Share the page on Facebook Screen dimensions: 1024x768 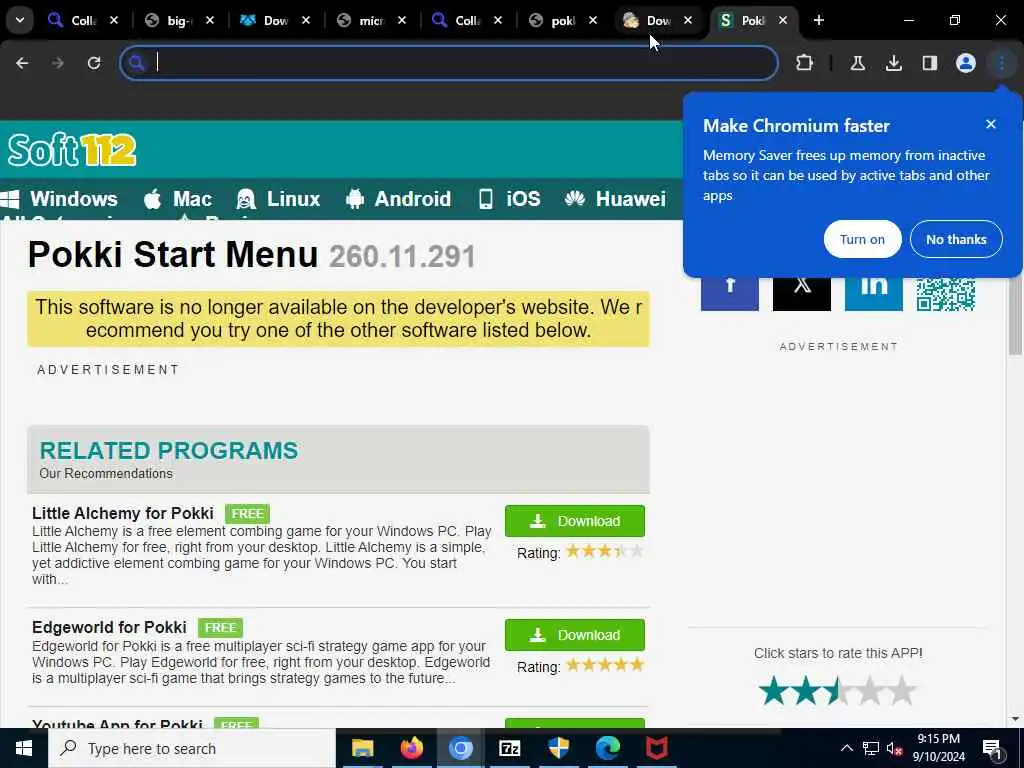(730, 293)
